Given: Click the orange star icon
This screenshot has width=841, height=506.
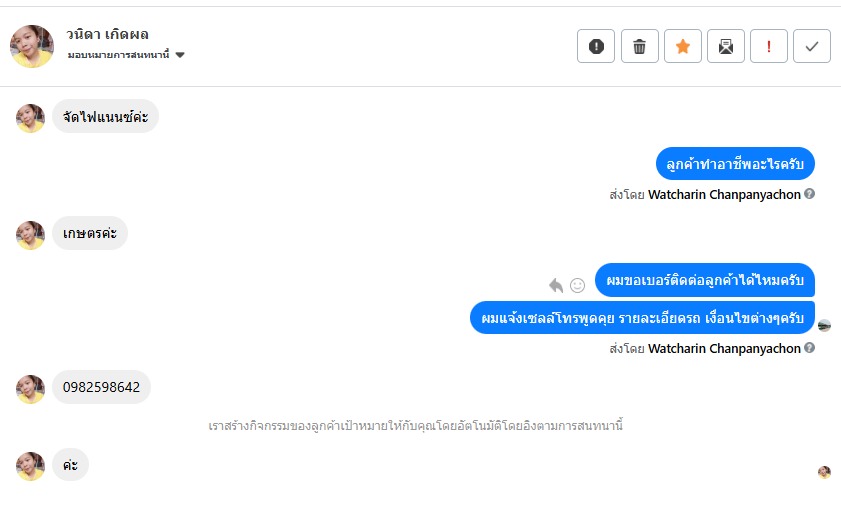Looking at the screenshot, I should point(683,46).
